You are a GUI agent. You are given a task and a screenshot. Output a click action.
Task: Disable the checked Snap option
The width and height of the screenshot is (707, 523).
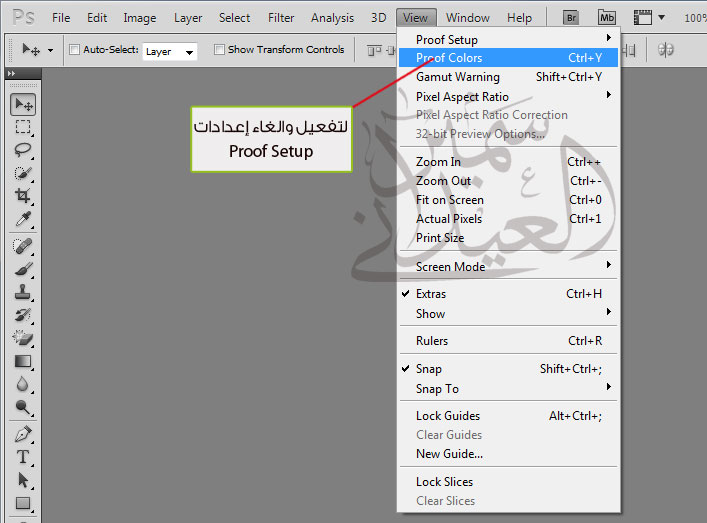pyautogui.click(x=429, y=369)
